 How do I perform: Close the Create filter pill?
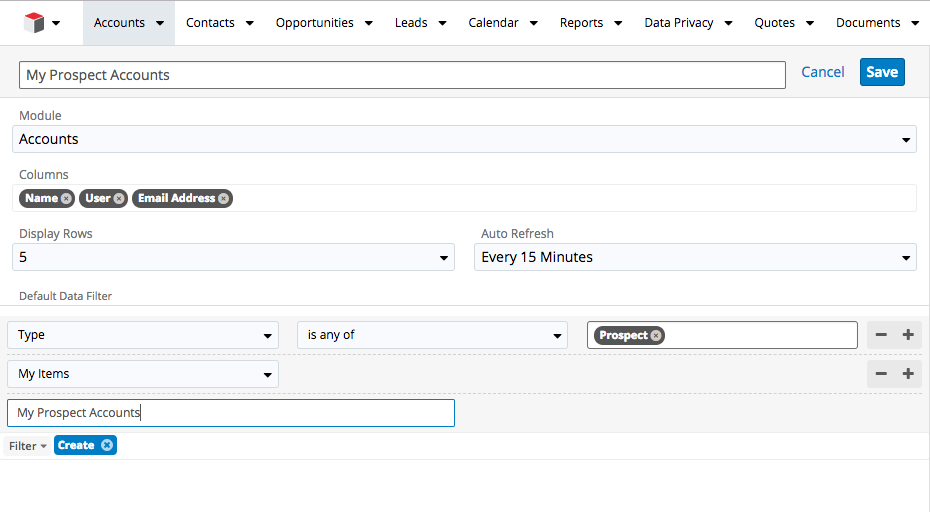coord(107,445)
